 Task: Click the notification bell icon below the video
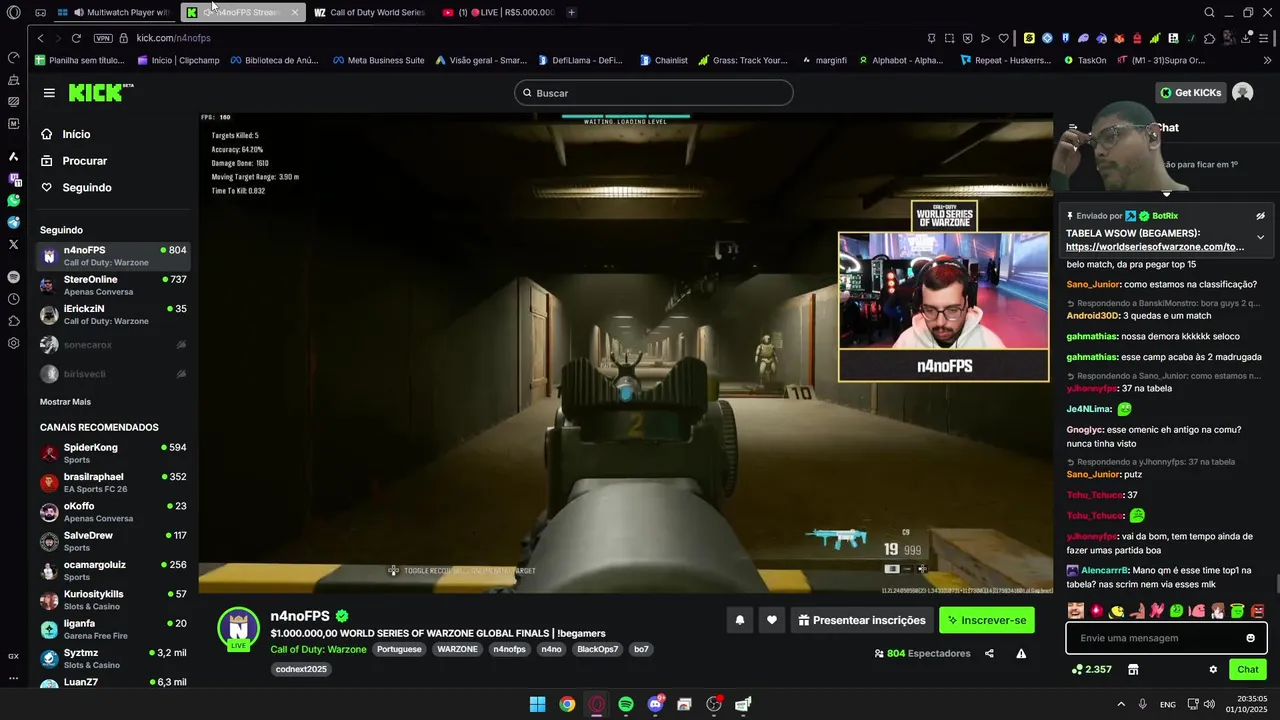740,620
